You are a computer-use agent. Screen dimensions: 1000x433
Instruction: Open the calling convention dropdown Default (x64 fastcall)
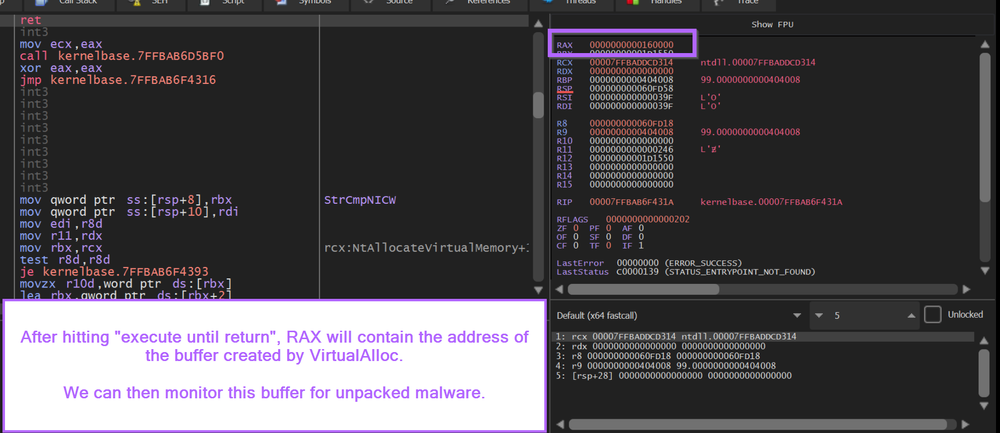coord(679,316)
